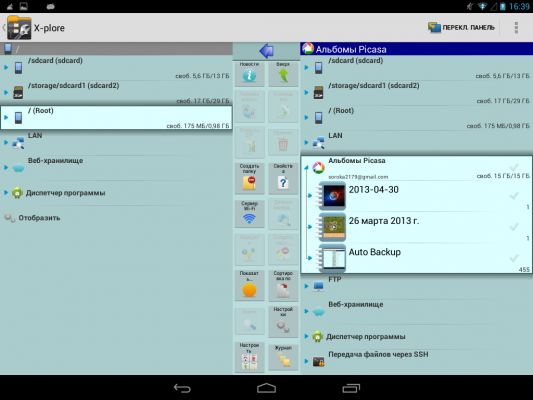This screenshot has height=400, width=533.
Task: Collapse Альбомы Picasa in the right pane
Action: (306, 167)
